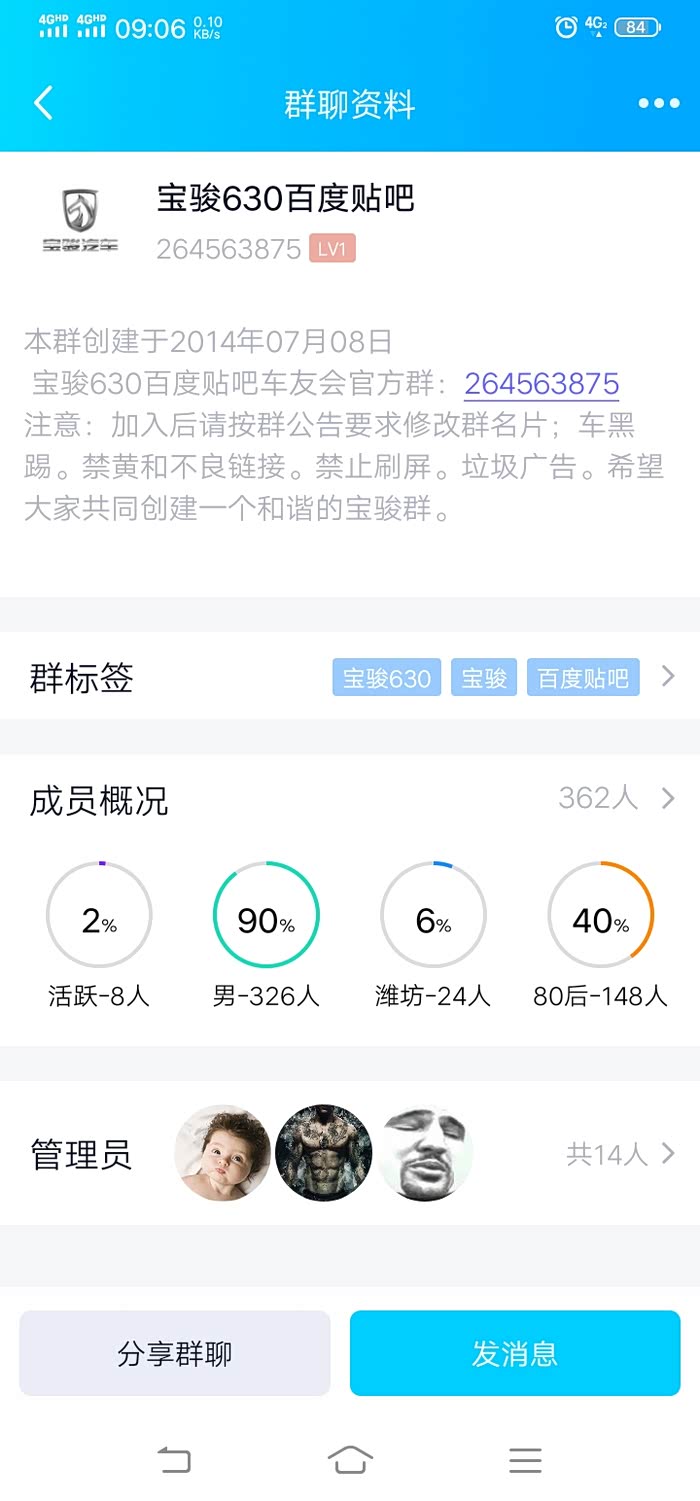Open the baby photo admin avatar

coord(223,1153)
